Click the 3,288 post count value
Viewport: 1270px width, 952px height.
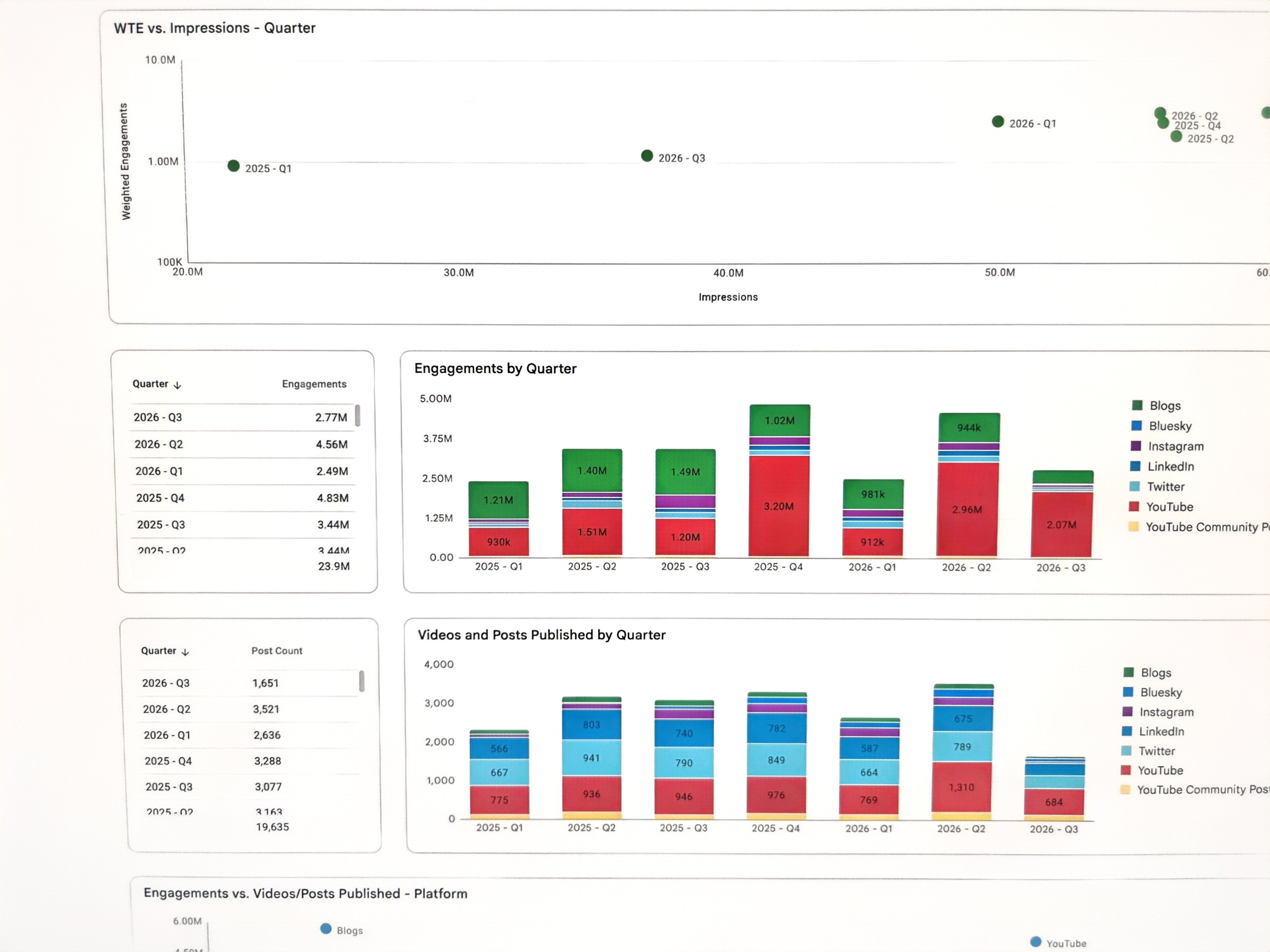pos(268,761)
